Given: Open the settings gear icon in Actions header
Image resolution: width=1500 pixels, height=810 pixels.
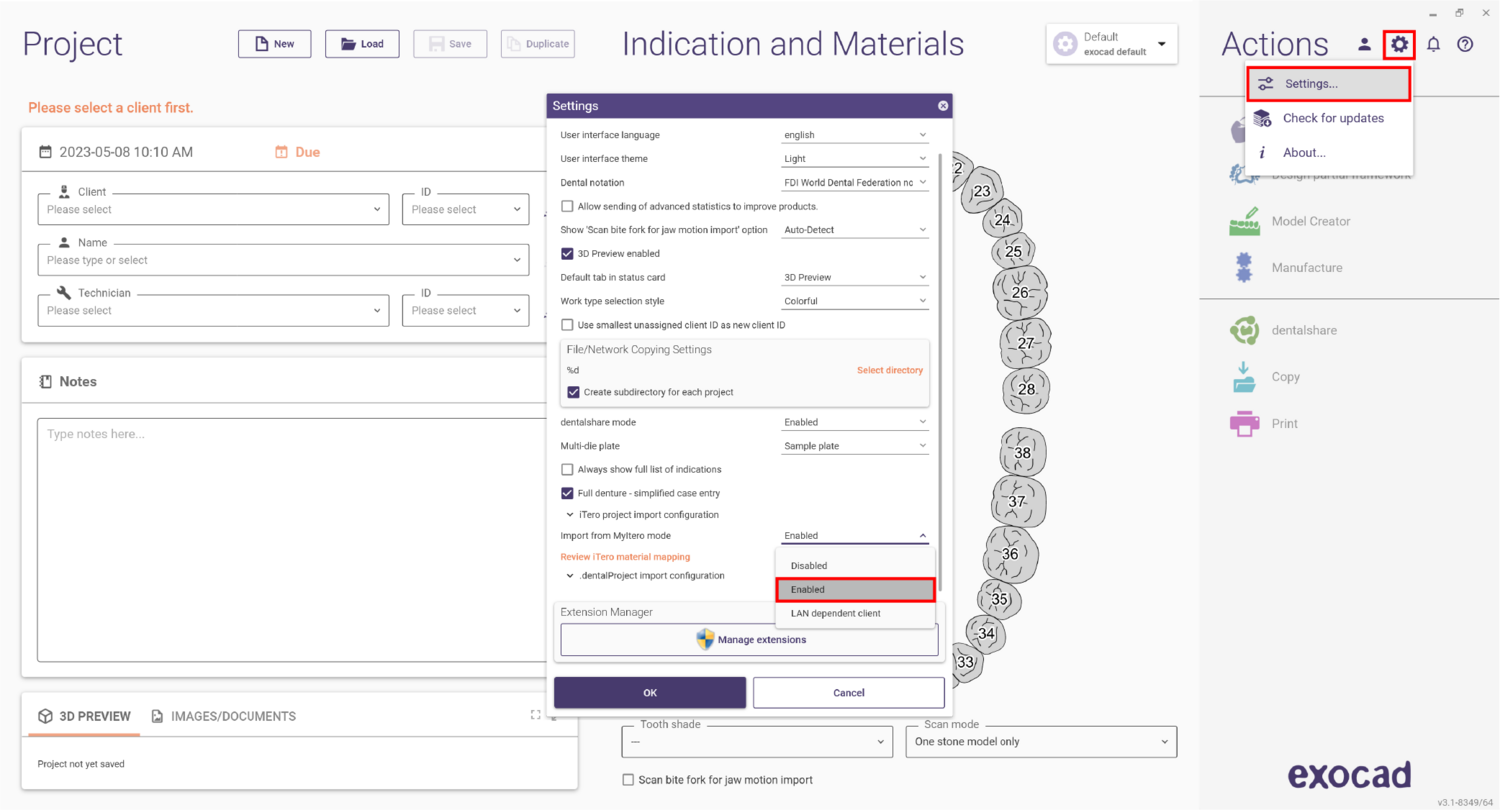Looking at the screenshot, I should [1399, 44].
